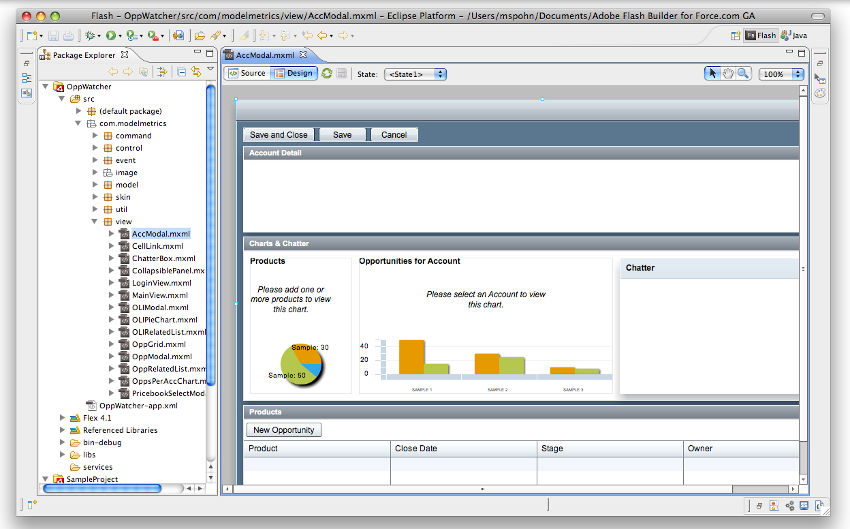Click the Cancel button
Screen dimensions: 850x529
coord(394,135)
